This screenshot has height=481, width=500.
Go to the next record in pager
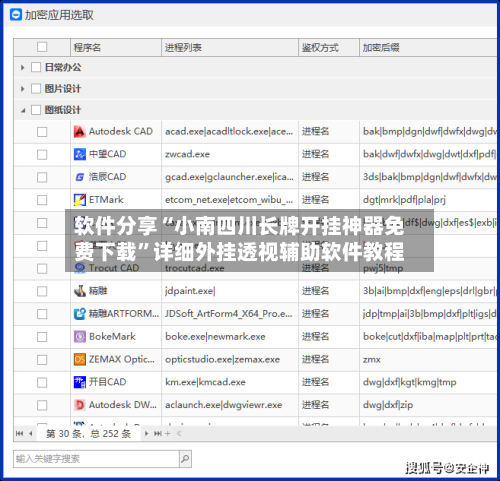click(146, 433)
